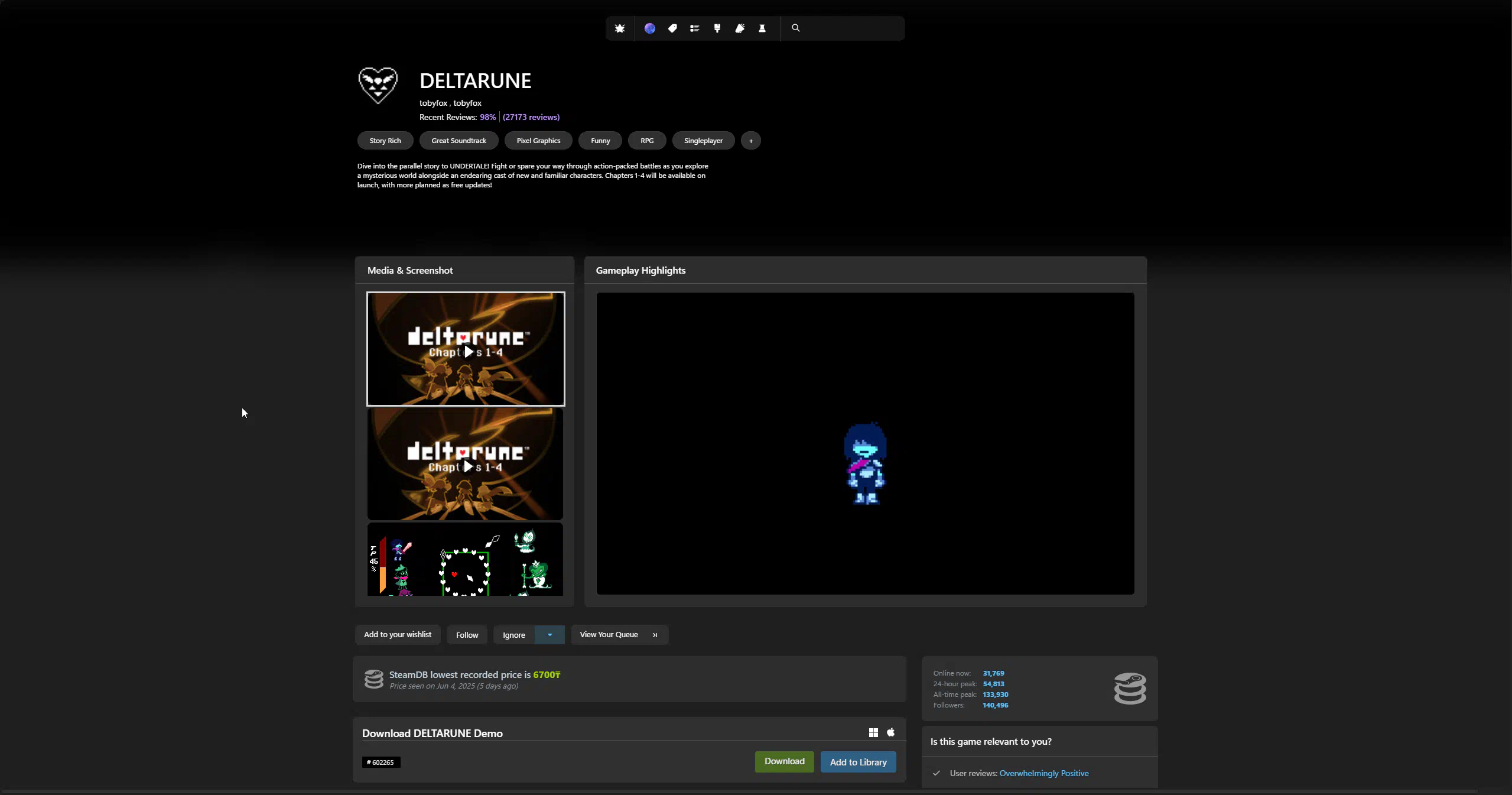1512x795 pixels.
Task: Select the Funny tag
Action: pyautogui.click(x=600, y=141)
